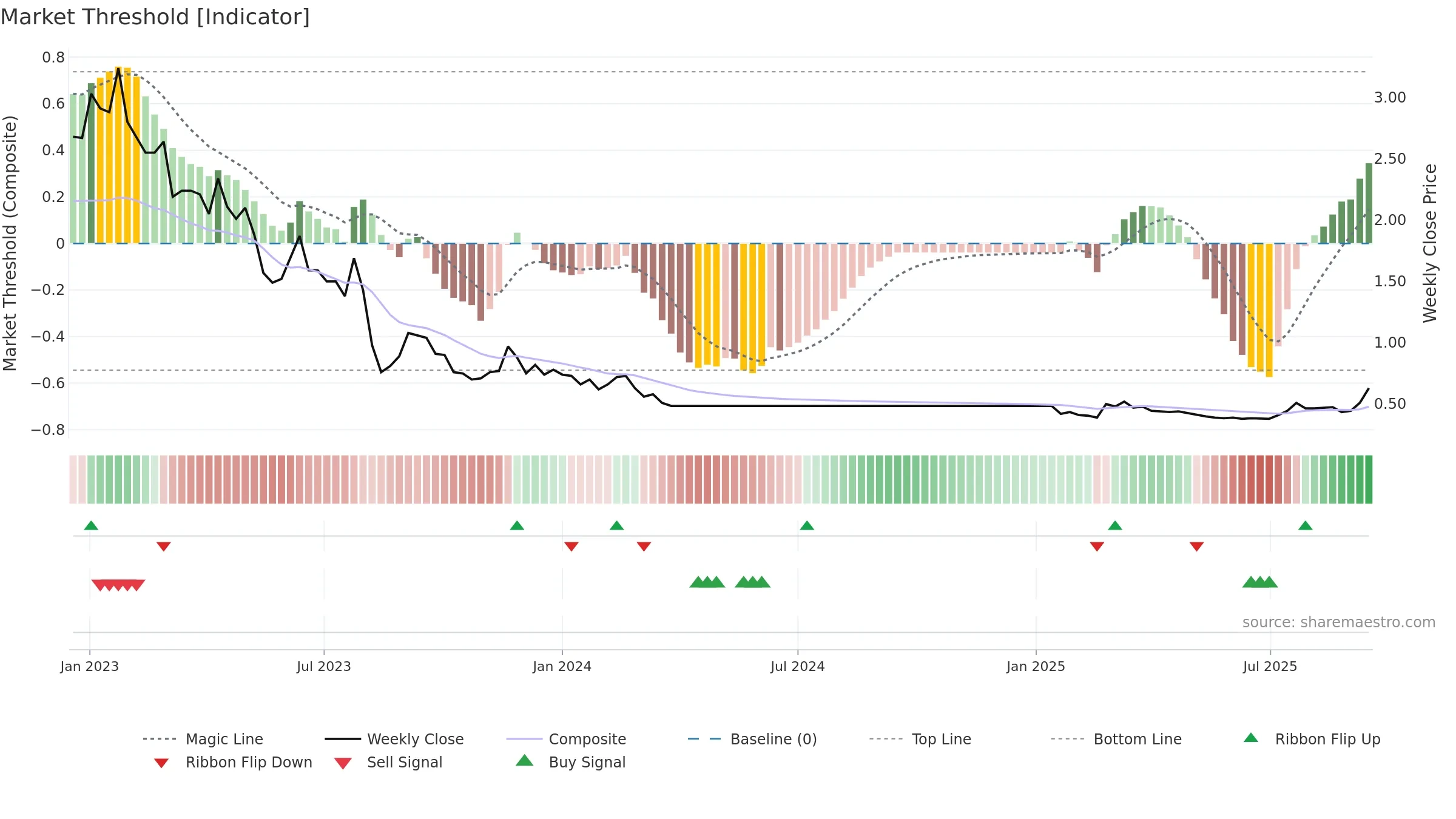Screen dimensions: 1456x819
Task: Toggle the Ribbon Flip Down legend entry
Action: pos(233,762)
